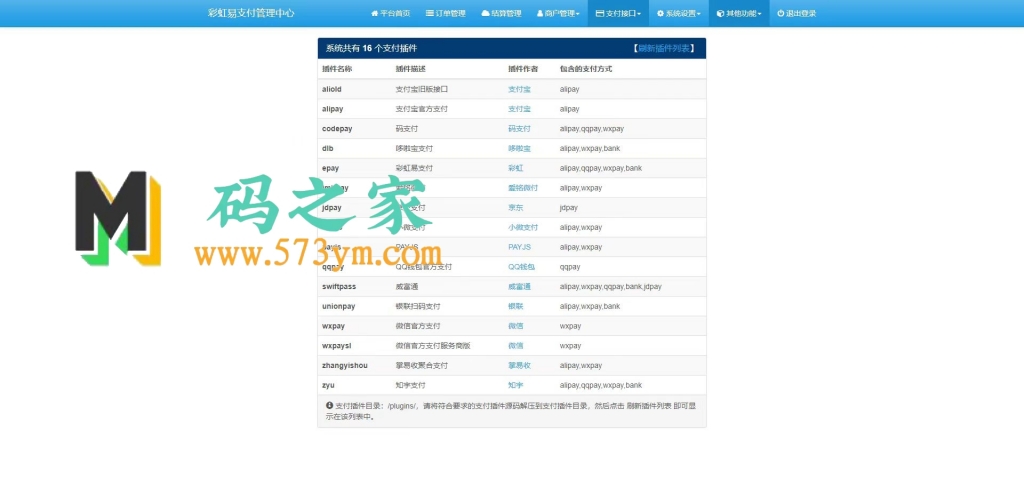
Task: Open the 哆啦宝 author link
Action: (x=519, y=148)
